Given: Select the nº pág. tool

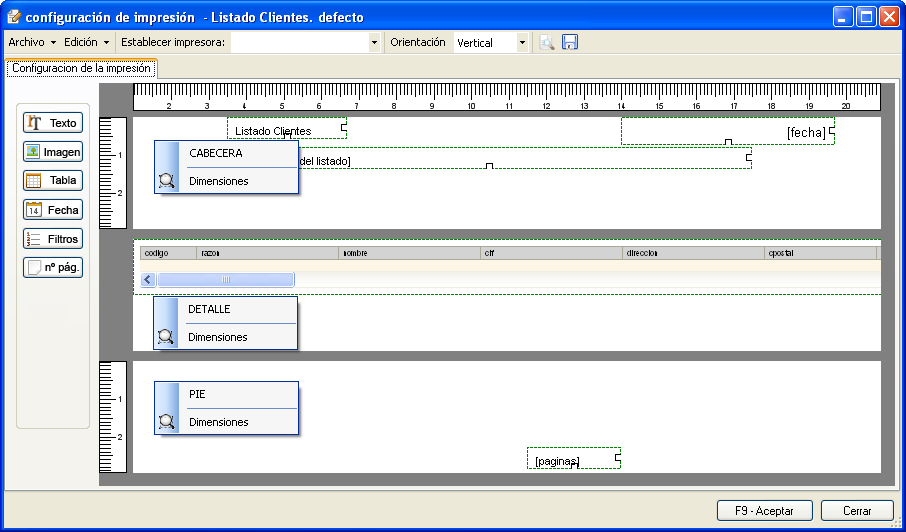Looking at the screenshot, I should tap(53, 268).
